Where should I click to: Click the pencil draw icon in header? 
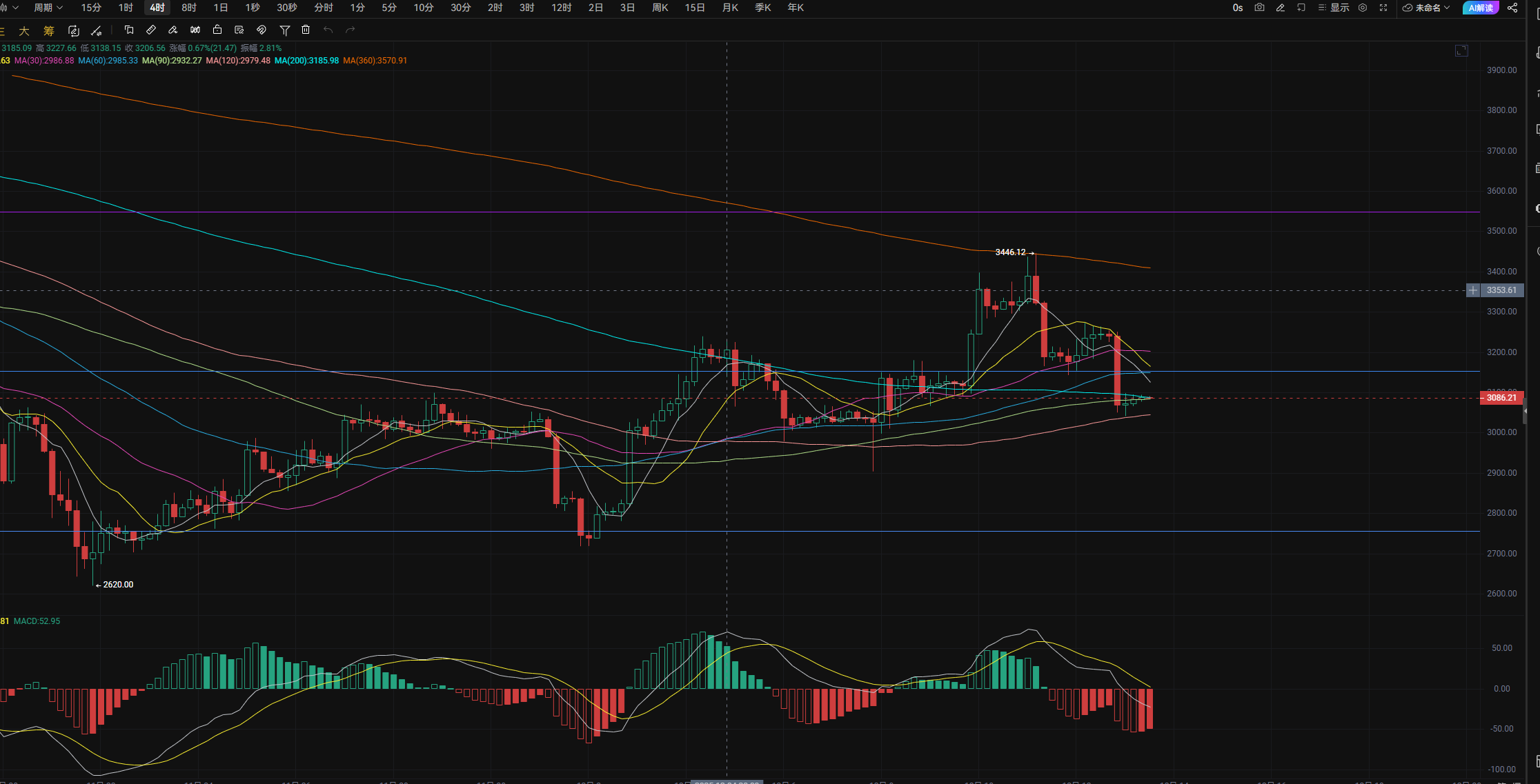(x=1281, y=8)
